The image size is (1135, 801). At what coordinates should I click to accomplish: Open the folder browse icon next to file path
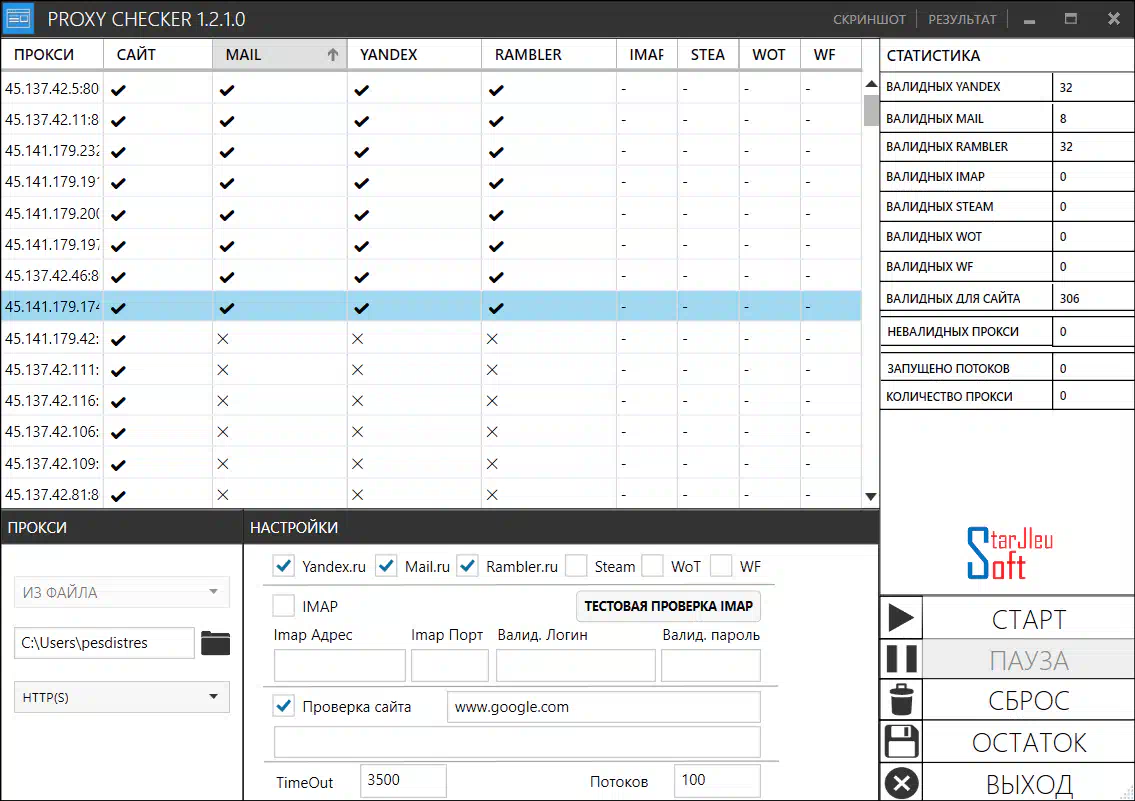pyautogui.click(x=215, y=643)
